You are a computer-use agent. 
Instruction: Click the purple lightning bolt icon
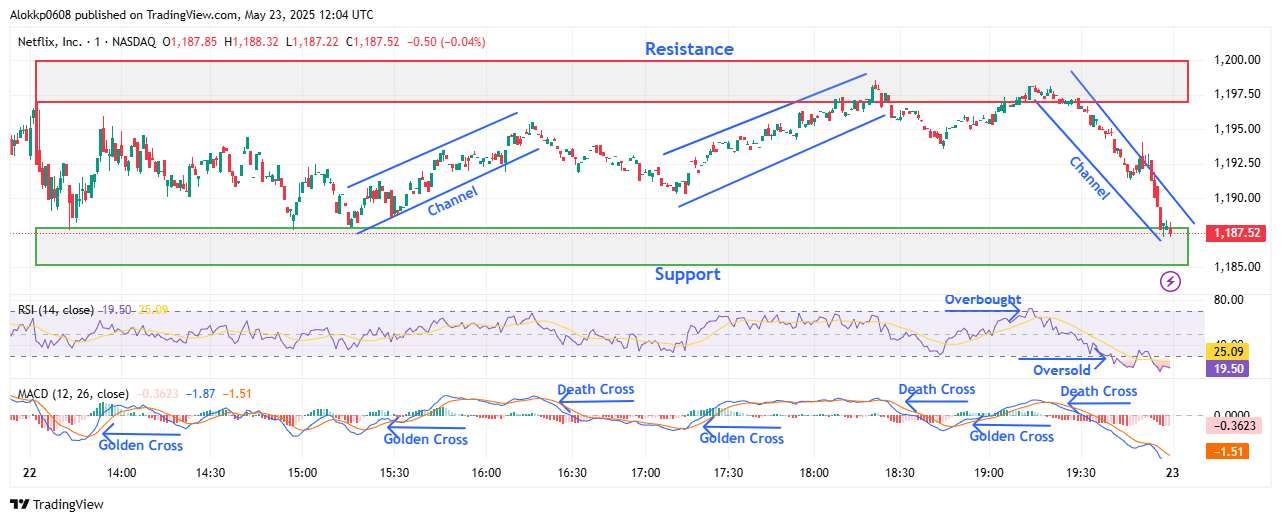(x=1171, y=282)
